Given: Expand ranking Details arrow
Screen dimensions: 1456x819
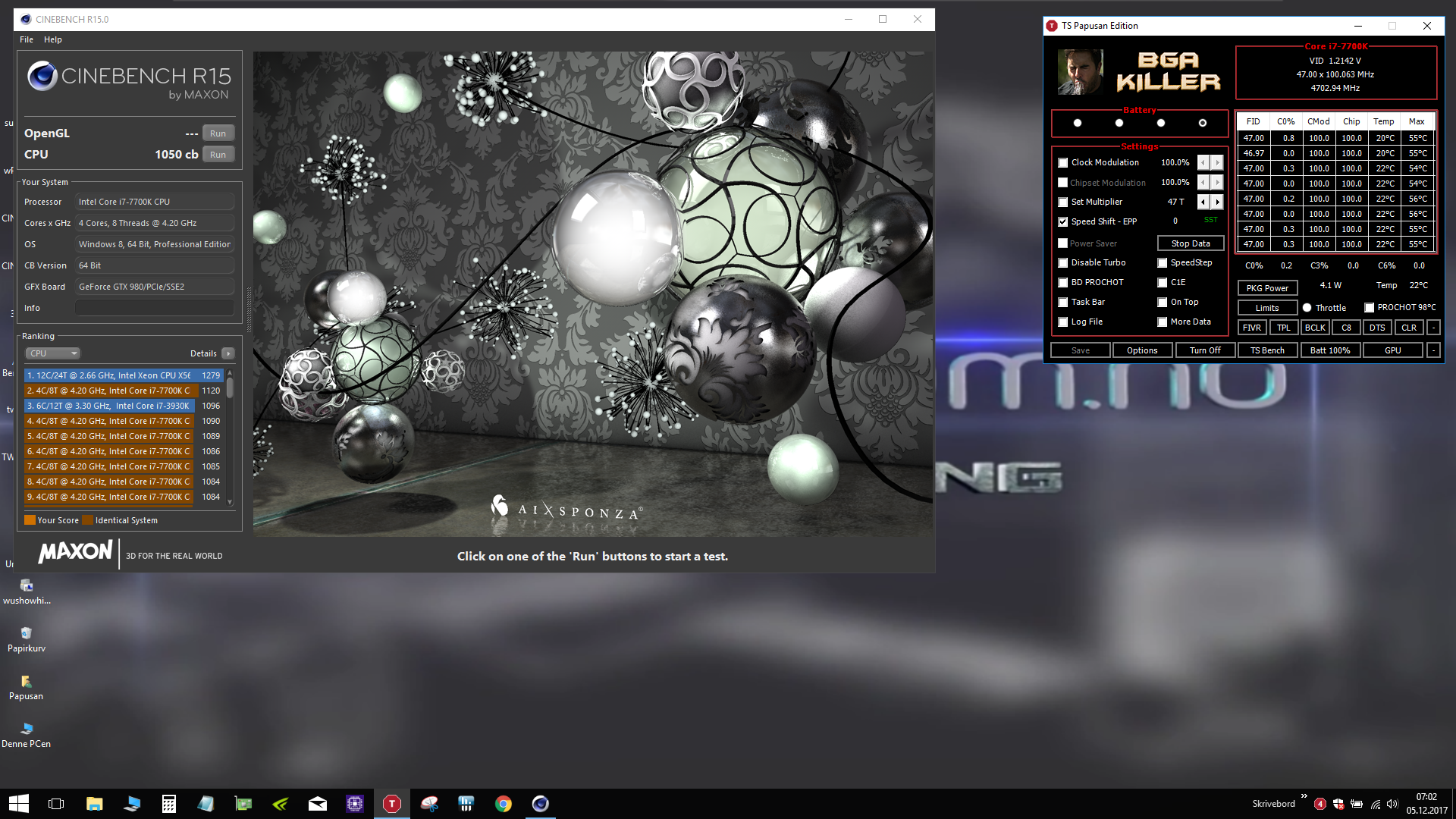Looking at the screenshot, I should click(x=228, y=353).
